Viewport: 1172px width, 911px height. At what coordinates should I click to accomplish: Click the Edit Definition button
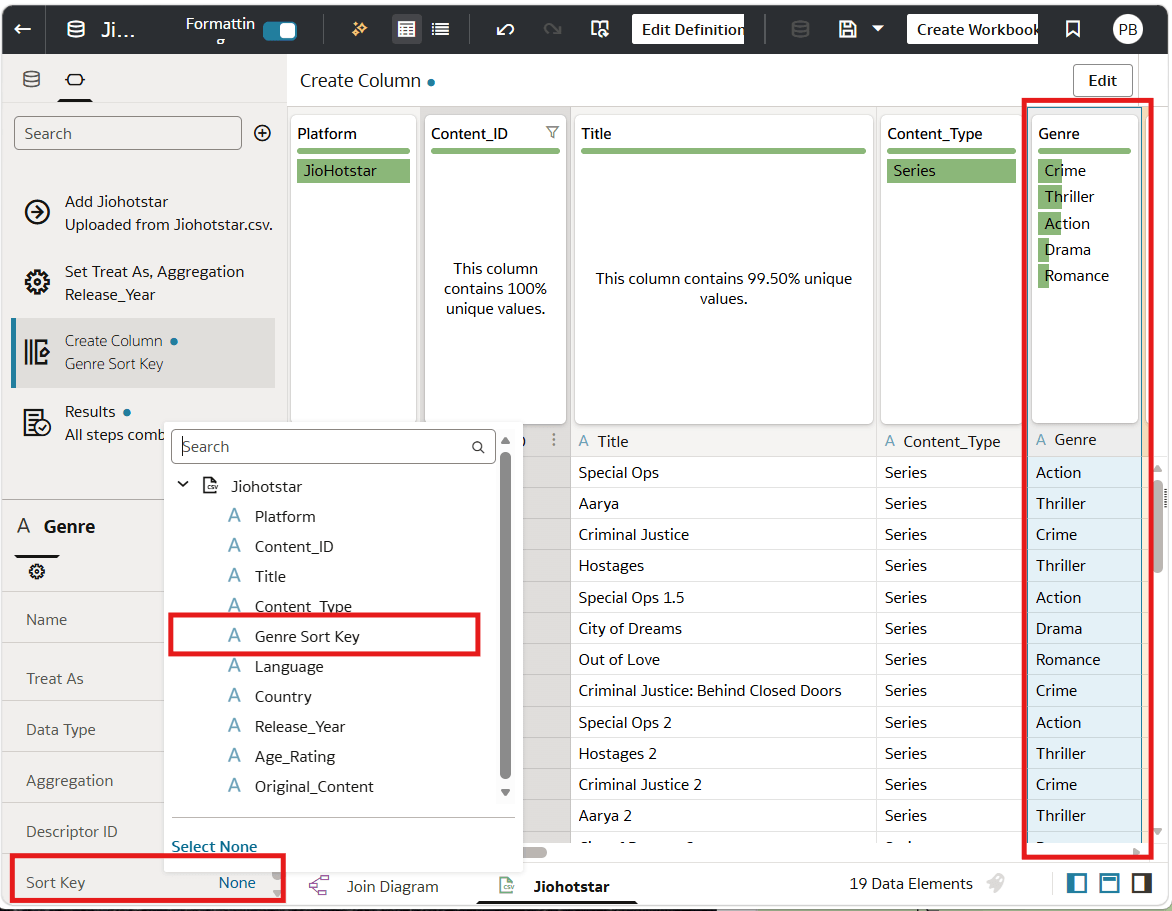pyautogui.click(x=688, y=29)
